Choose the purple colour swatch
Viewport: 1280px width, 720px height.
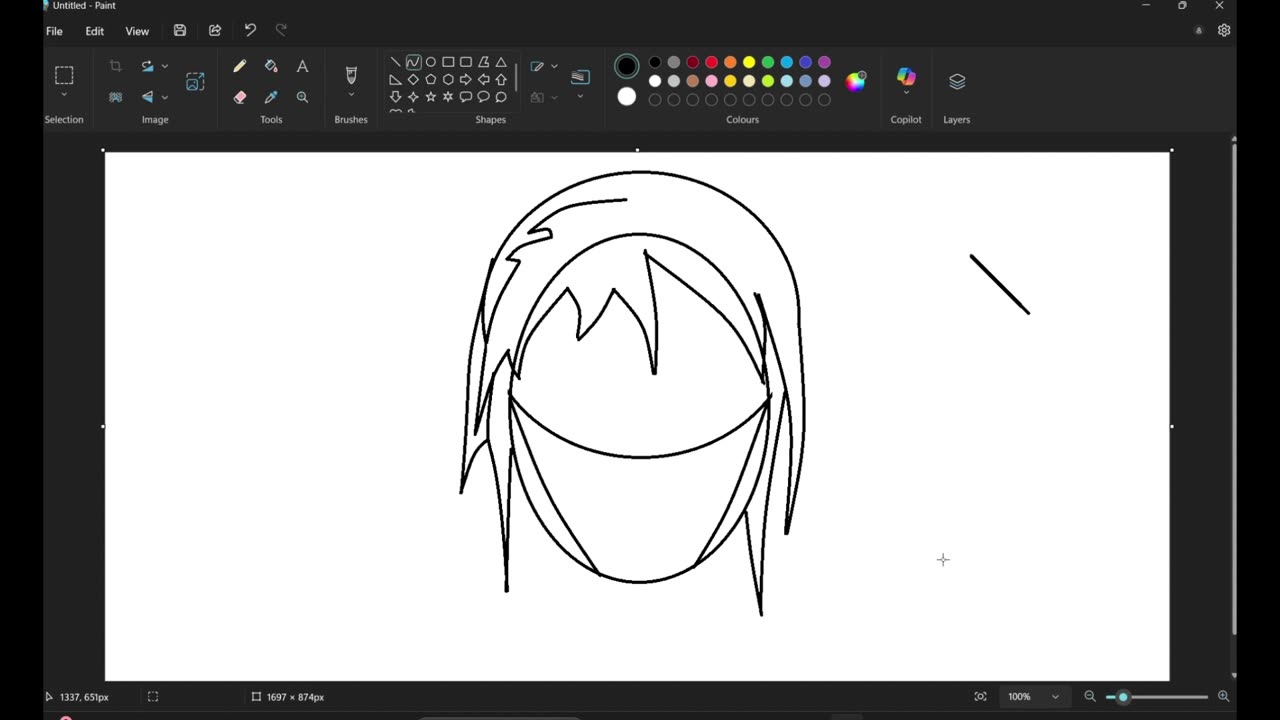(x=825, y=62)
